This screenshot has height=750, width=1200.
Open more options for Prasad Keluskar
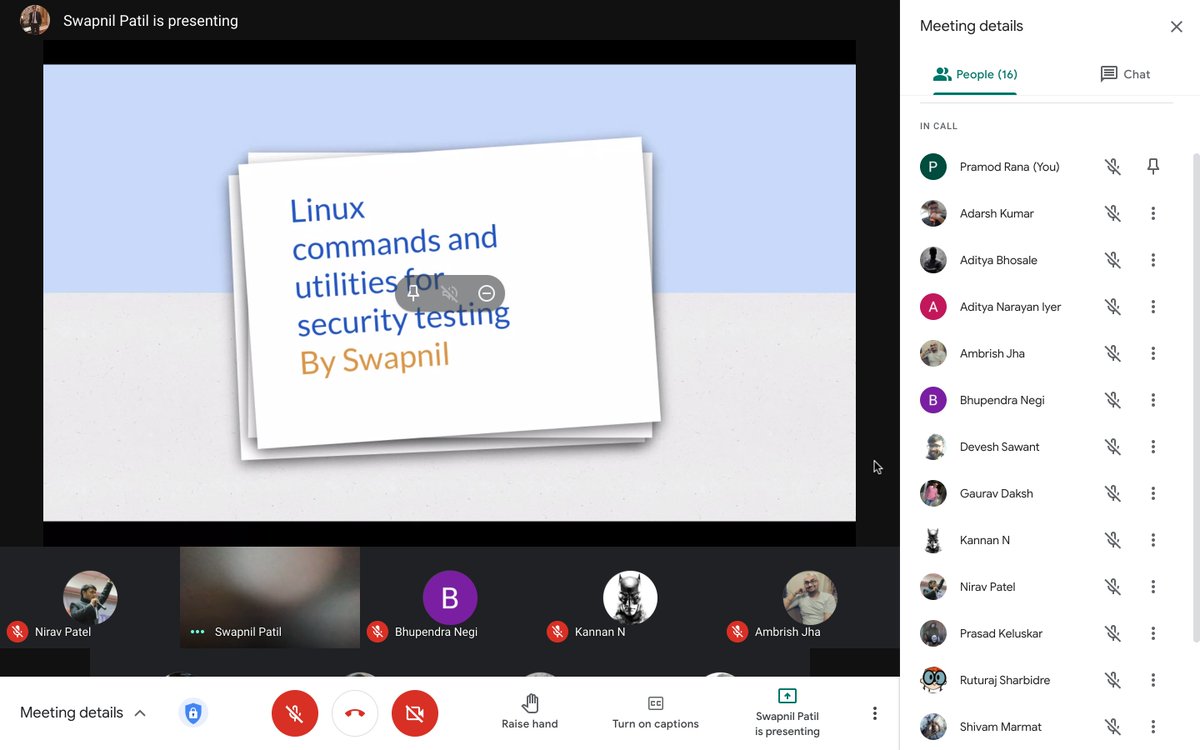[1153, 633]
